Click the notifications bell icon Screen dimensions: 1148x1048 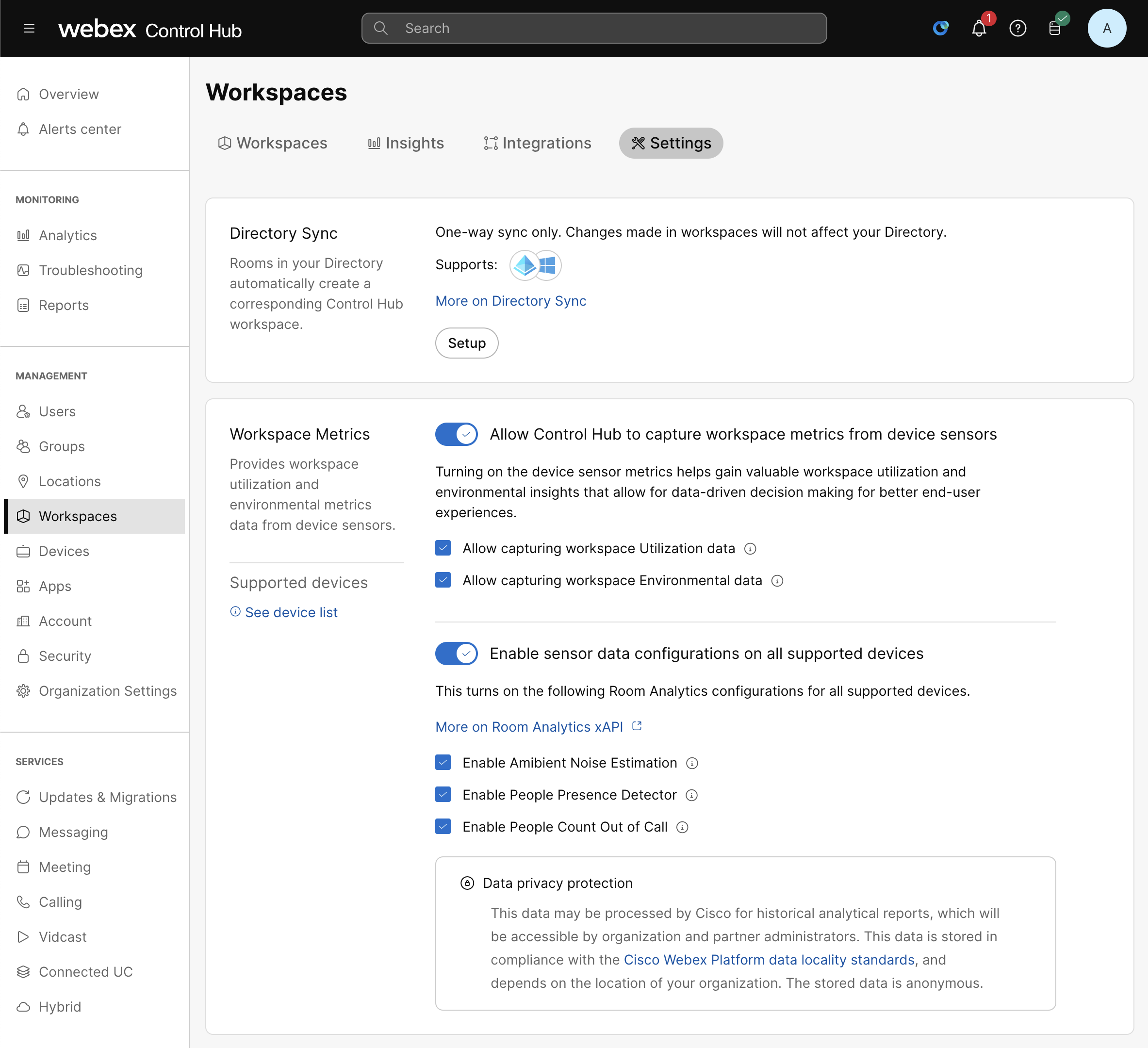click(979, 28)
